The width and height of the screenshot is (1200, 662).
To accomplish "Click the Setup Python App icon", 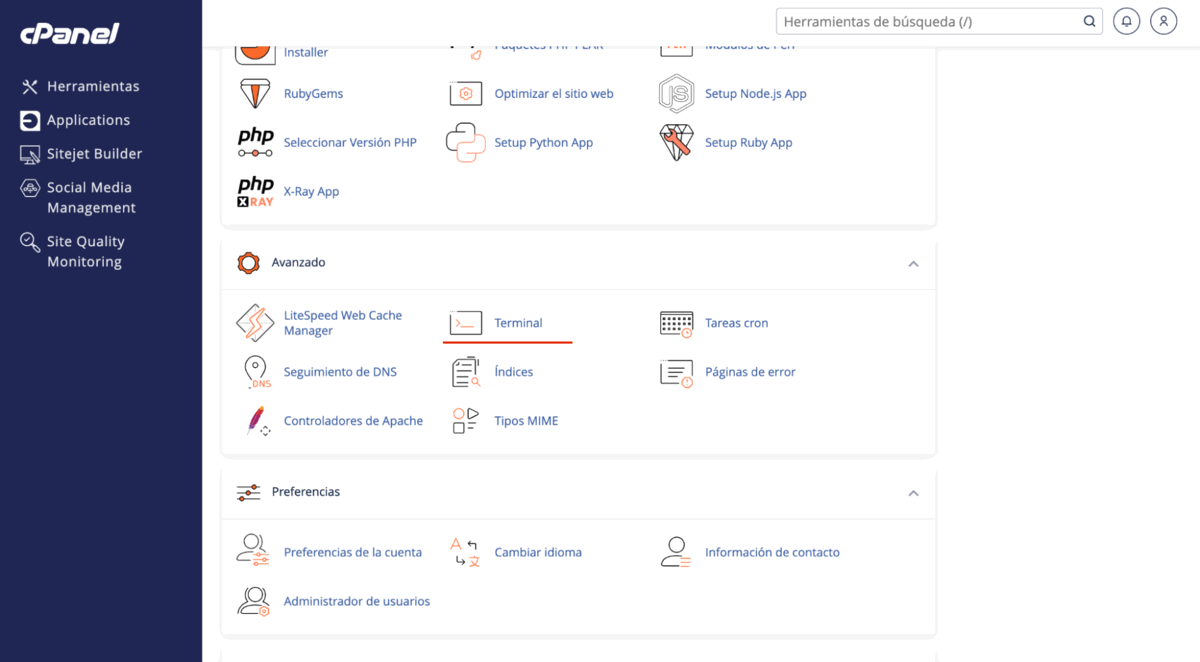I will (466, 142).
